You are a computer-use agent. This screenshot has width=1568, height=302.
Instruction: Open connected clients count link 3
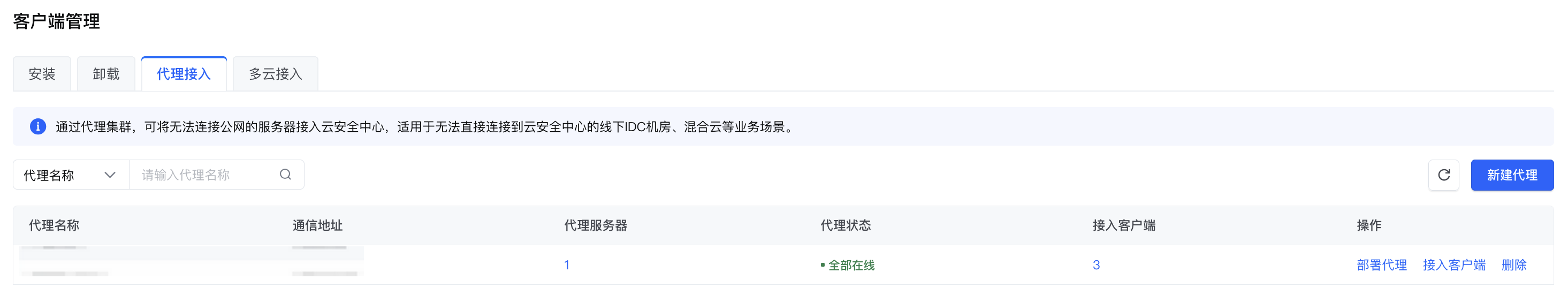[1096, 265]
